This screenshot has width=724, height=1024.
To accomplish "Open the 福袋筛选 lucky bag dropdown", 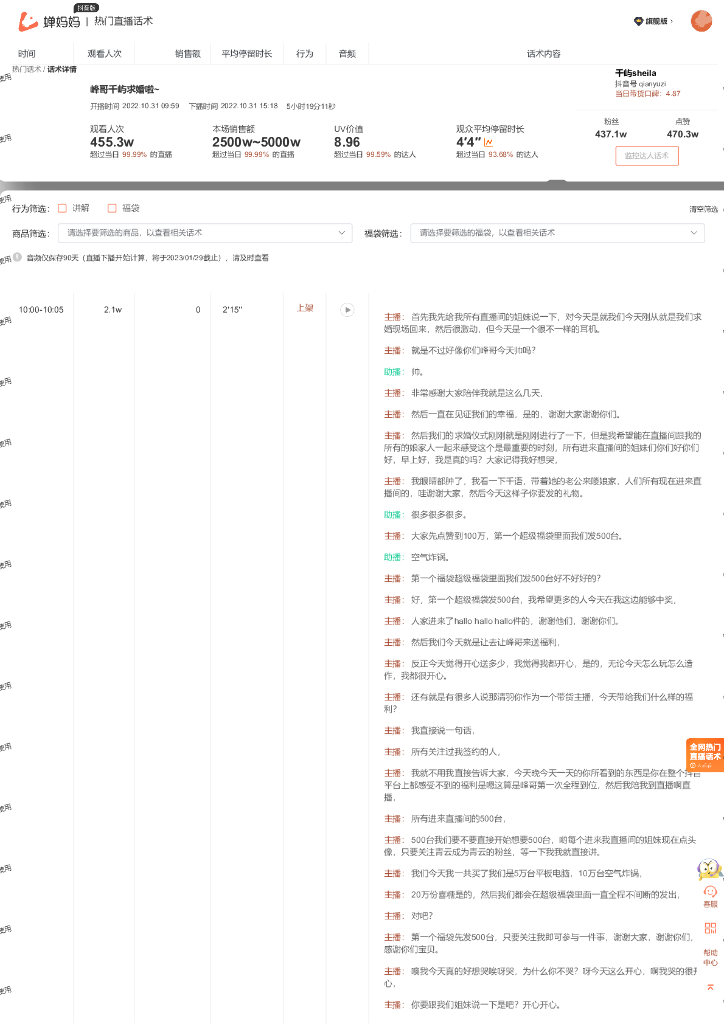I will [557, 233].
